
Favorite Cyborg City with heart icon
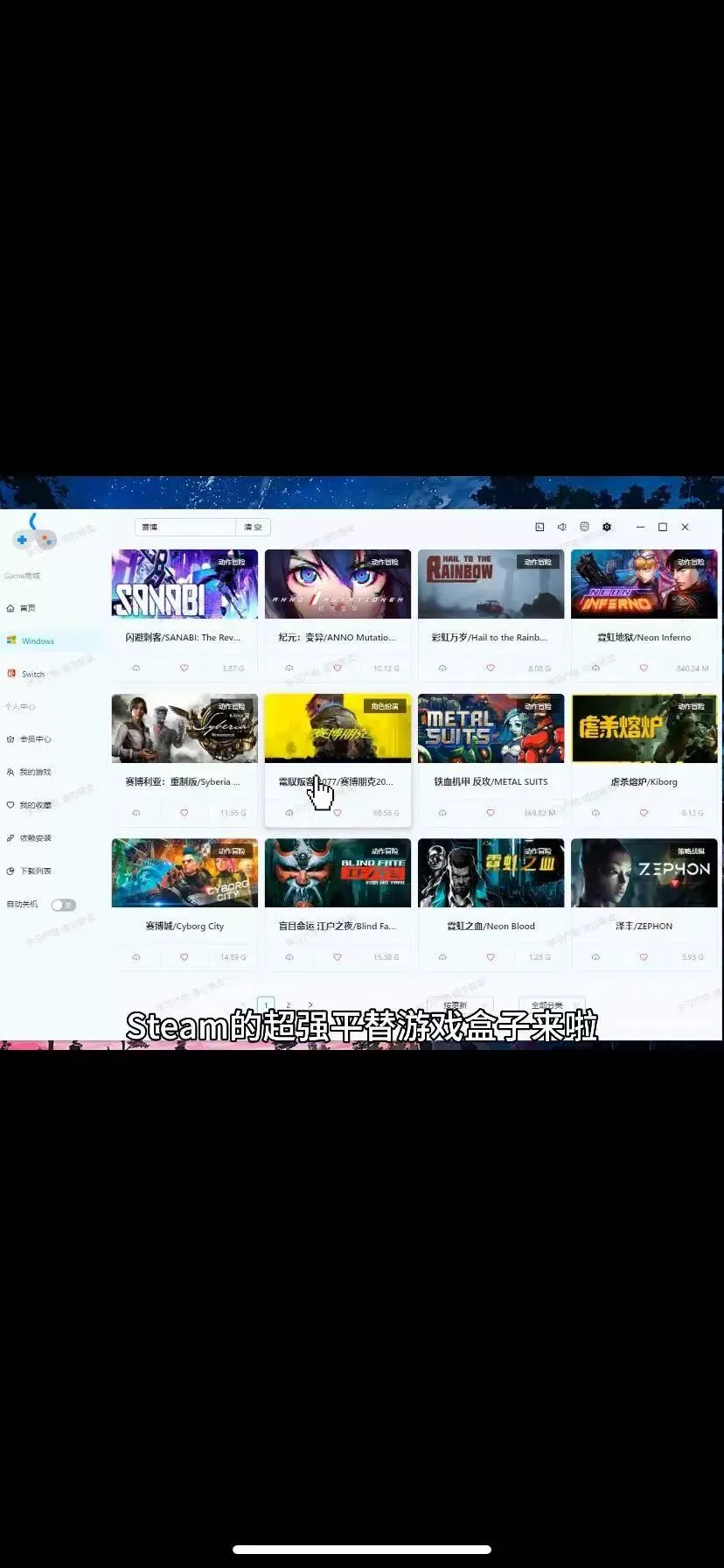pos(184,957)
